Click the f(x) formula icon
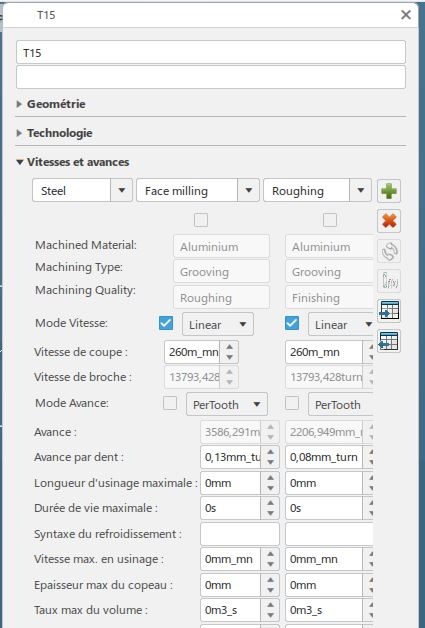 [389, 281]
